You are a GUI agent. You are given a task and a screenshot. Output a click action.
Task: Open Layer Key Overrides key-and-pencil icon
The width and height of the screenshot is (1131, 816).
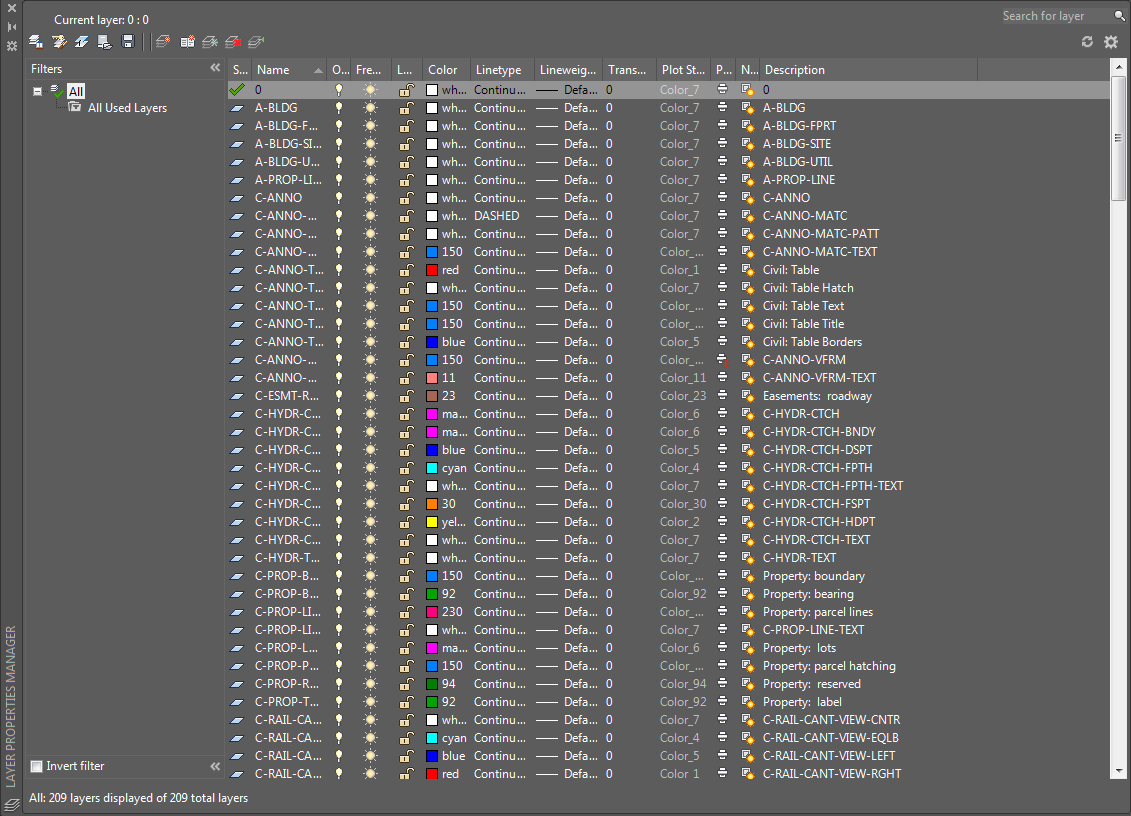coord(58,42)
